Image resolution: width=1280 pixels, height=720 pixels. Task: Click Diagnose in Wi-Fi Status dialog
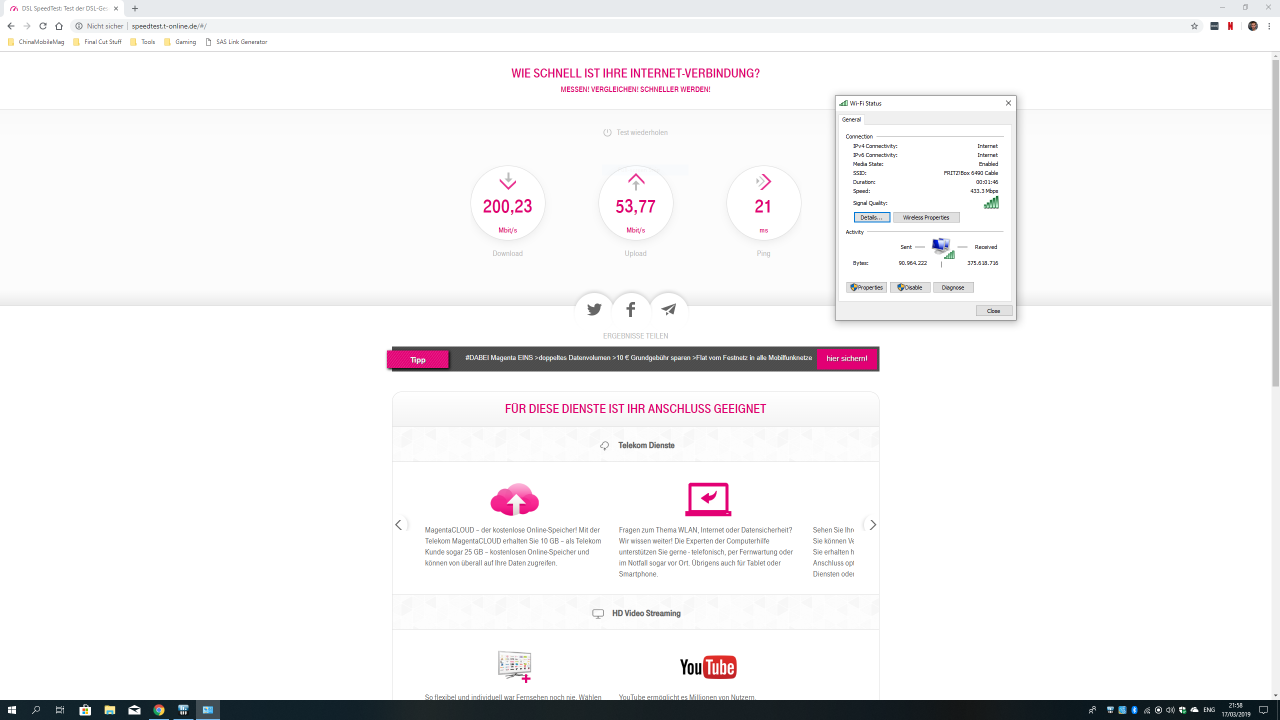click(x=953, y=287)
